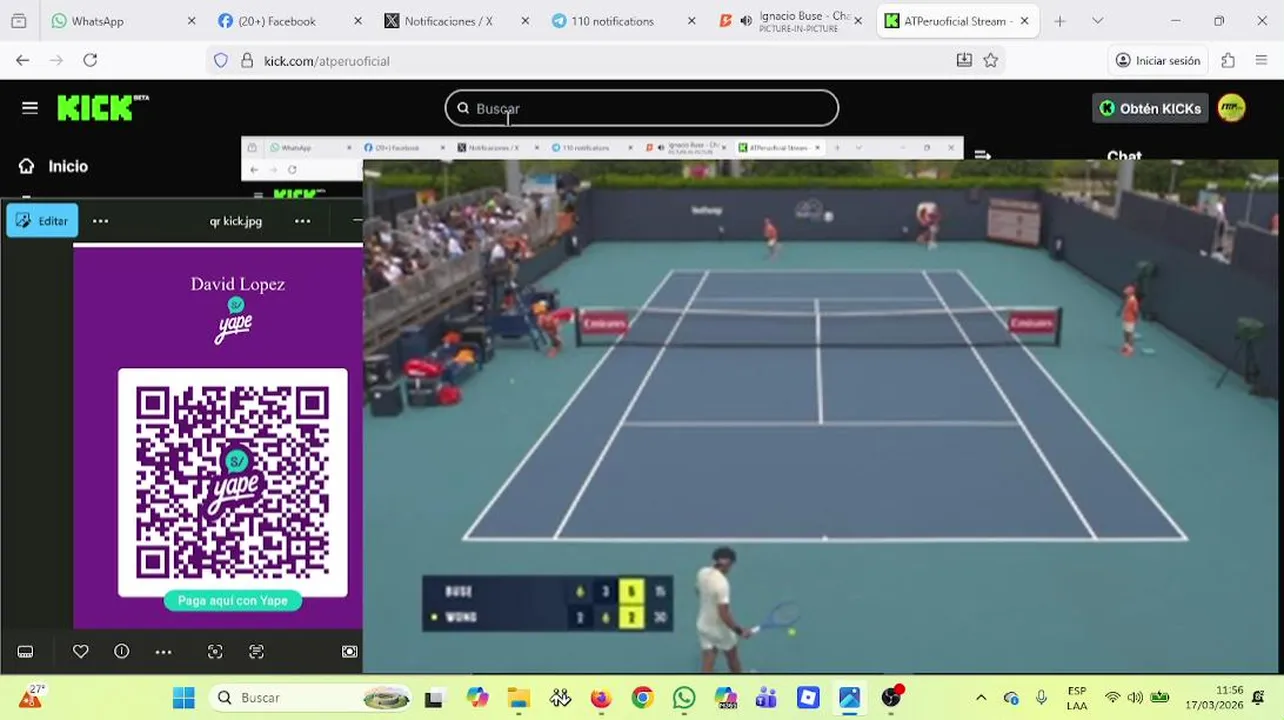Click the Kick search field
This screenshot has height=720, width=1284.
[642, 108]
